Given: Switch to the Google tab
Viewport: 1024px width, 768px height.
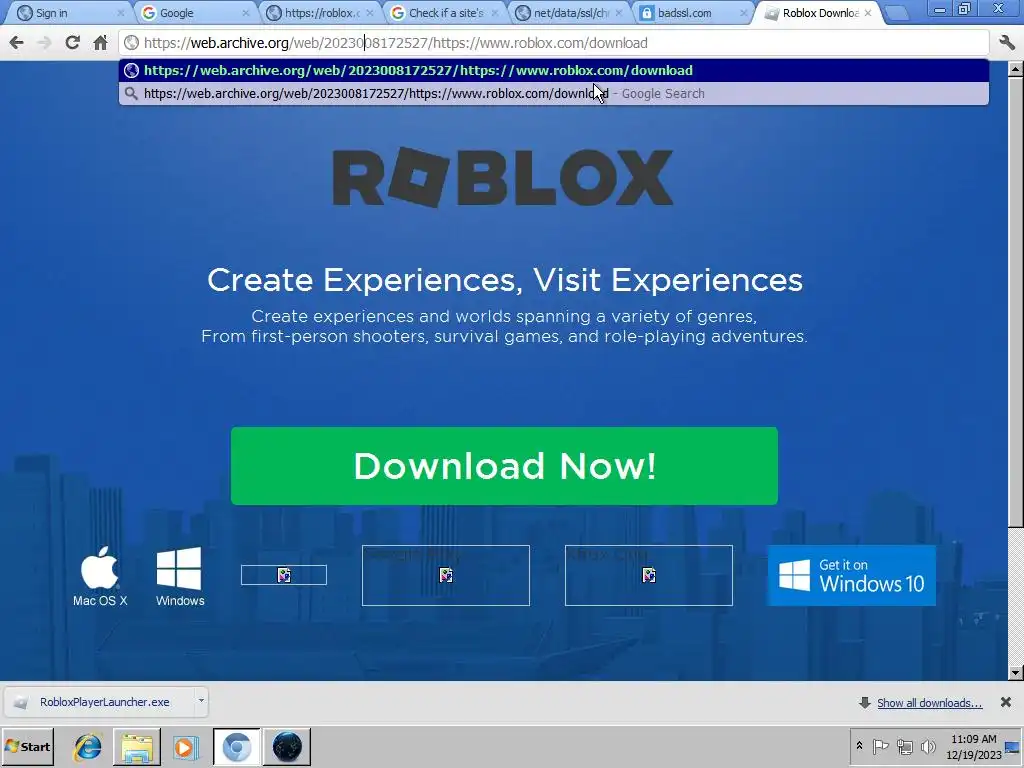Looking at the screenshot, I should pyautogui.click(x=193, y=13).
